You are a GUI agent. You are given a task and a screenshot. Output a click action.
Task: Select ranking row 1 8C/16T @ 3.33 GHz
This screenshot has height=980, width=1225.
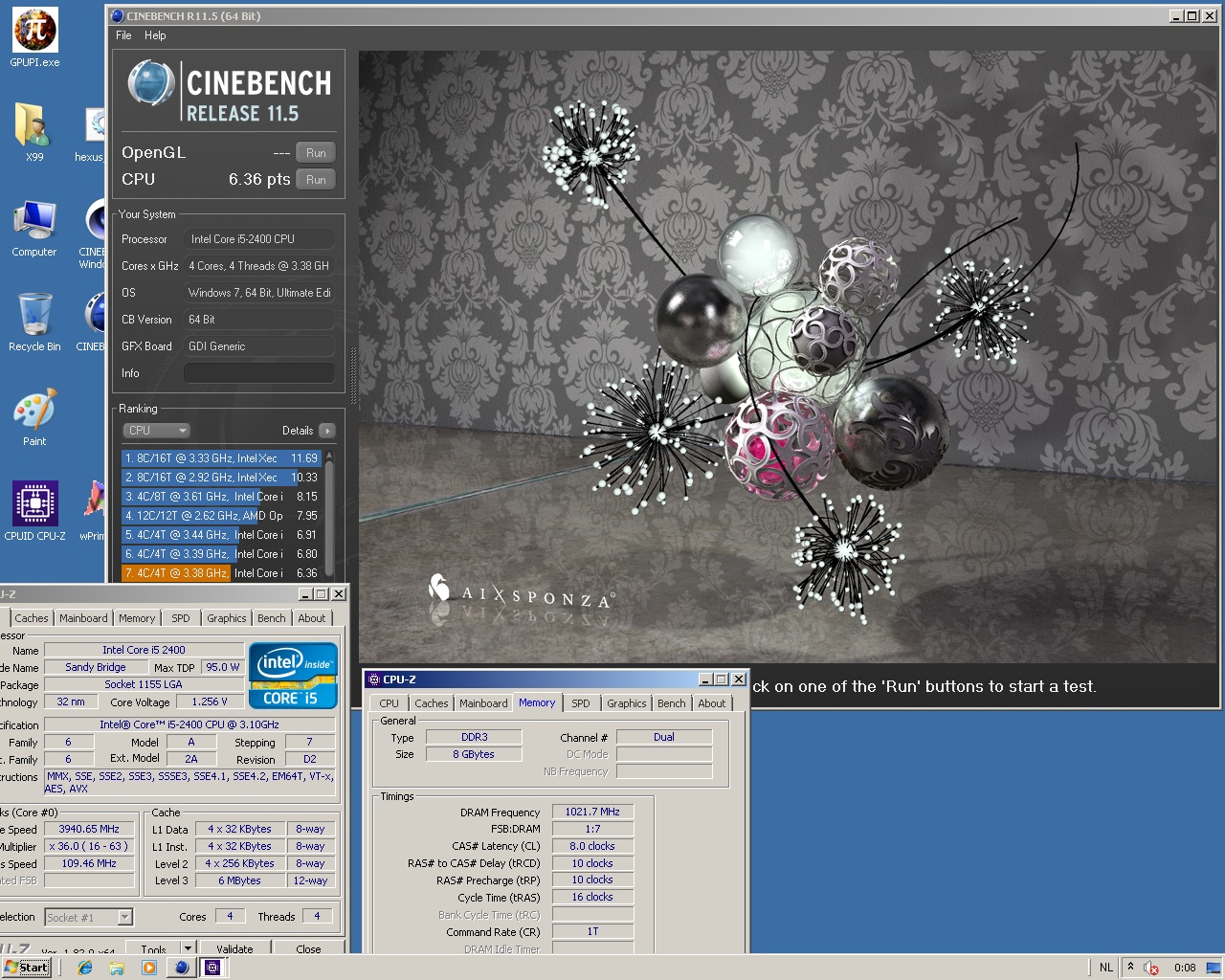pyautogui.click(x=221, y=458)
